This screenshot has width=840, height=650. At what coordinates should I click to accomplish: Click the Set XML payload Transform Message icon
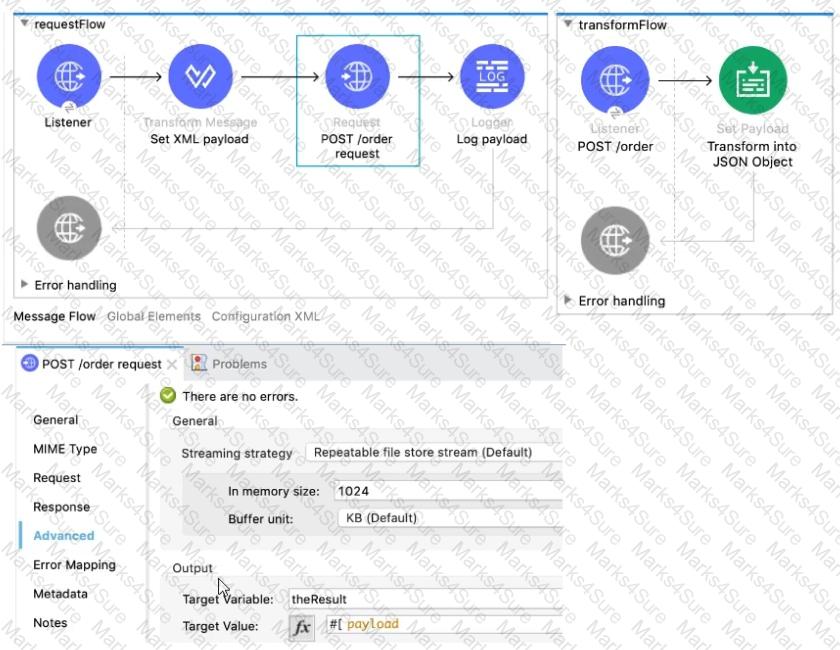pyautogui.click(x=199, y=75)
